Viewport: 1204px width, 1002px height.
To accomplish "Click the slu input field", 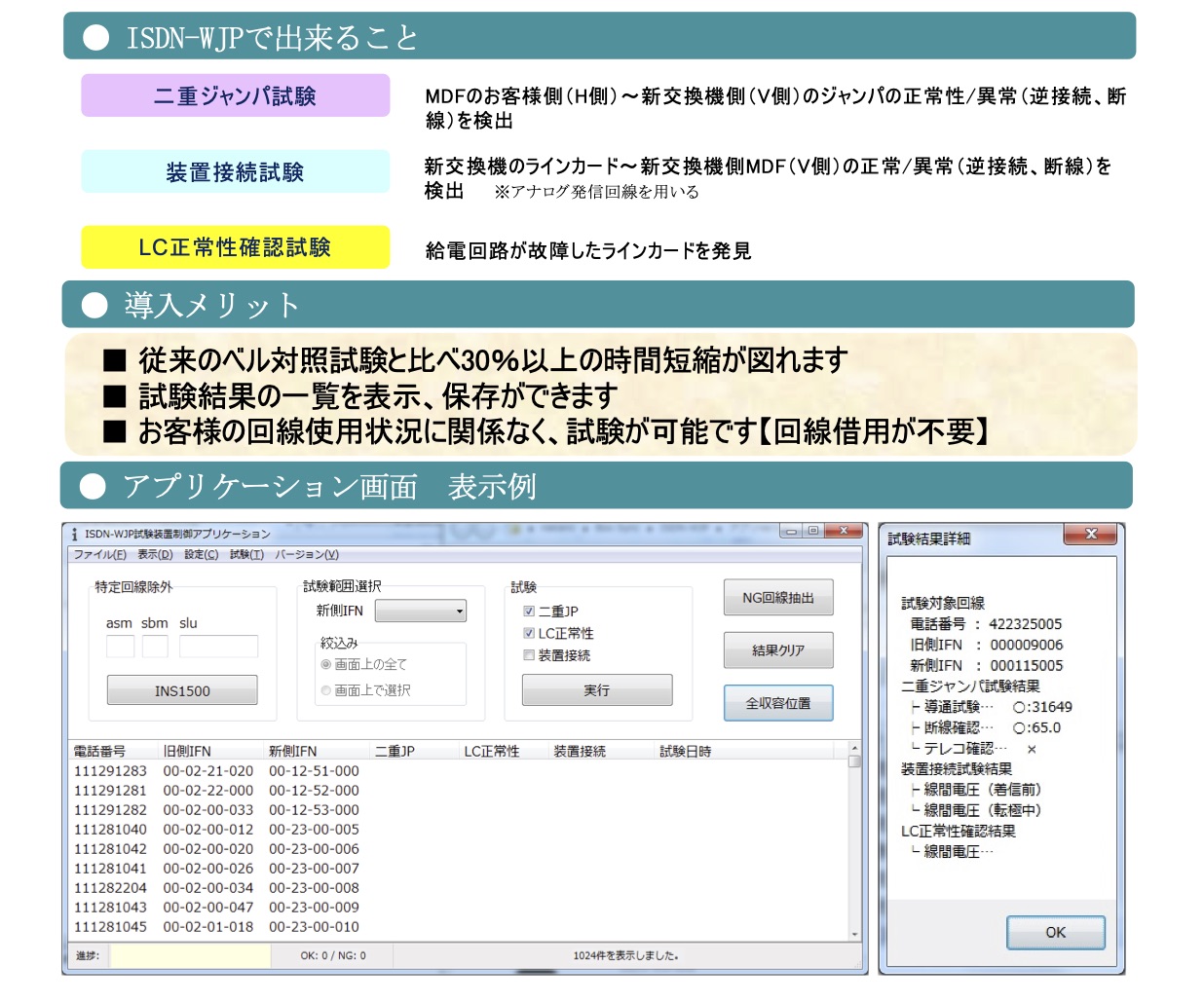I will pos(218,646).
